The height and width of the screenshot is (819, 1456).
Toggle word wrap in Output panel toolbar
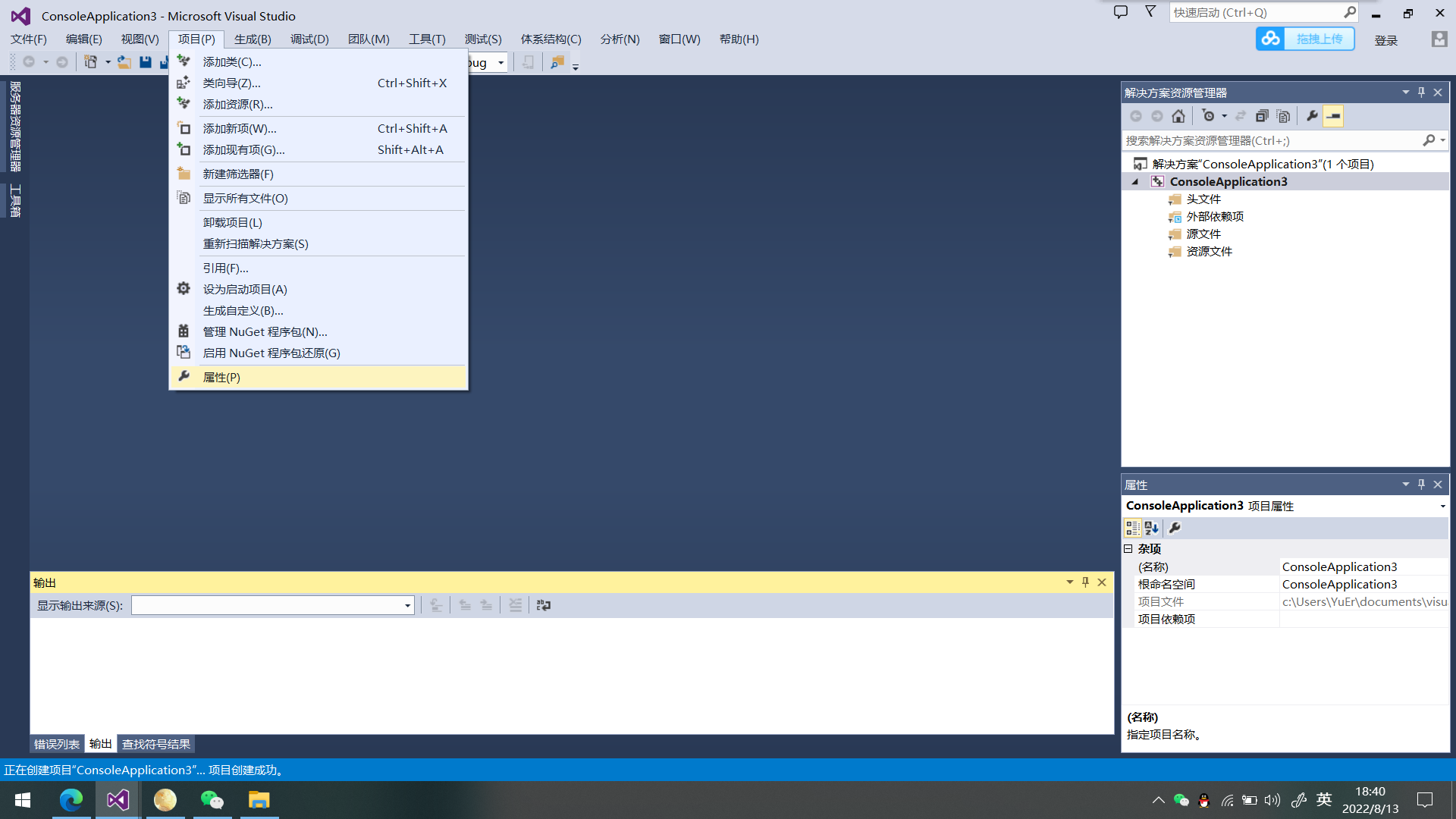(544, 605)
